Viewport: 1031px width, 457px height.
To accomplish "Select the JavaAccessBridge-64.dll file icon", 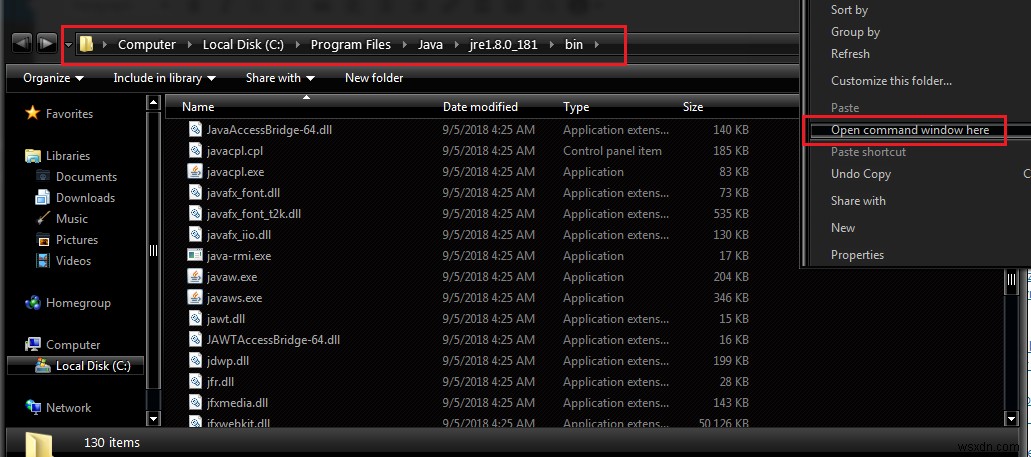I will tap(196, 129).
